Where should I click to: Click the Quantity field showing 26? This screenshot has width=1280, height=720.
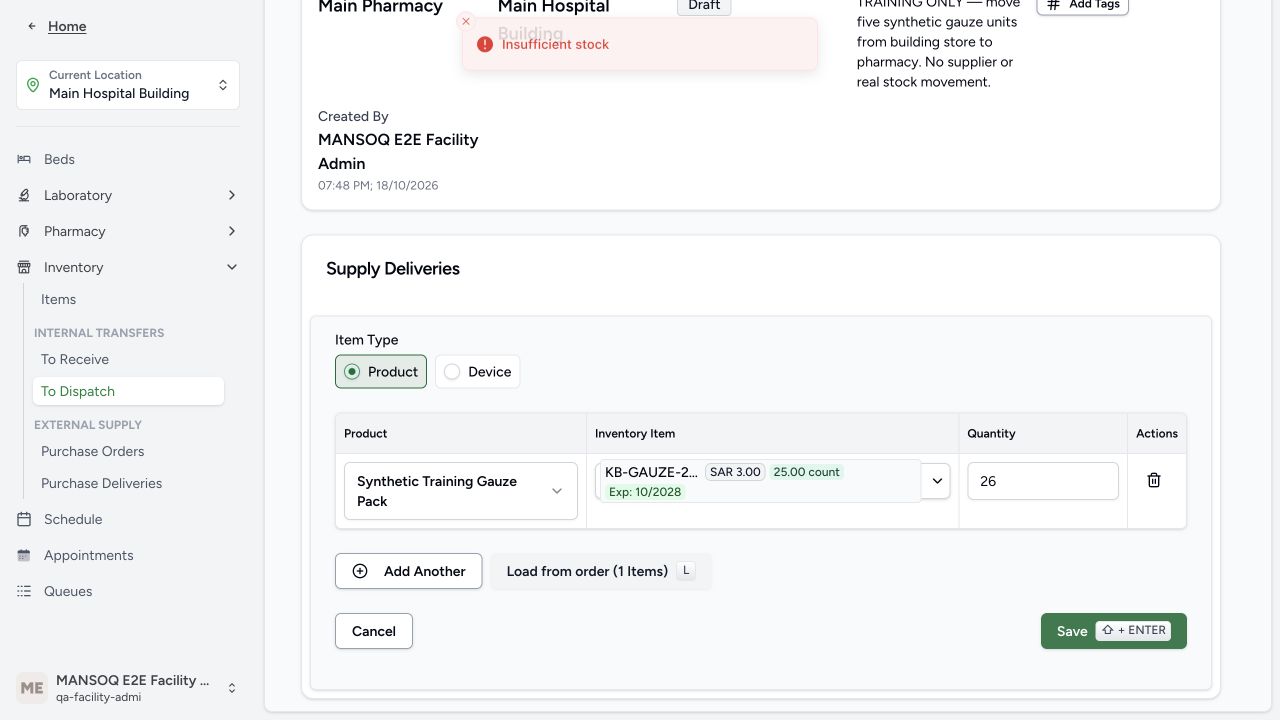point(1043,481)
